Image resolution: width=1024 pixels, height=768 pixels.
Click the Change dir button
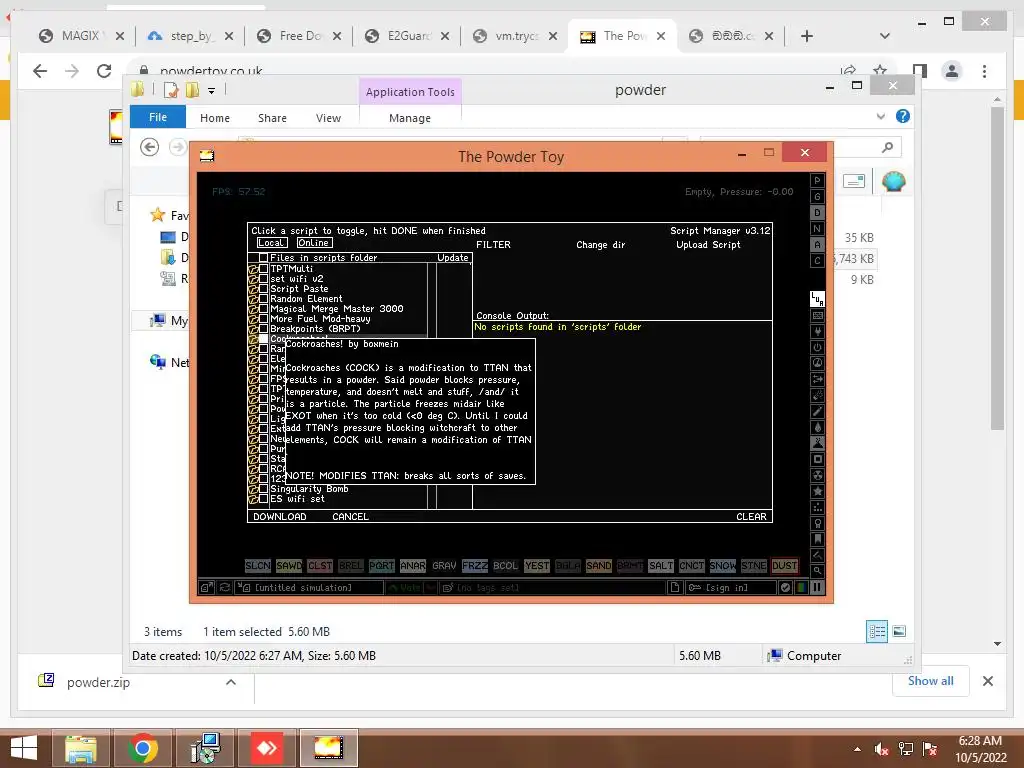(601, 245)
